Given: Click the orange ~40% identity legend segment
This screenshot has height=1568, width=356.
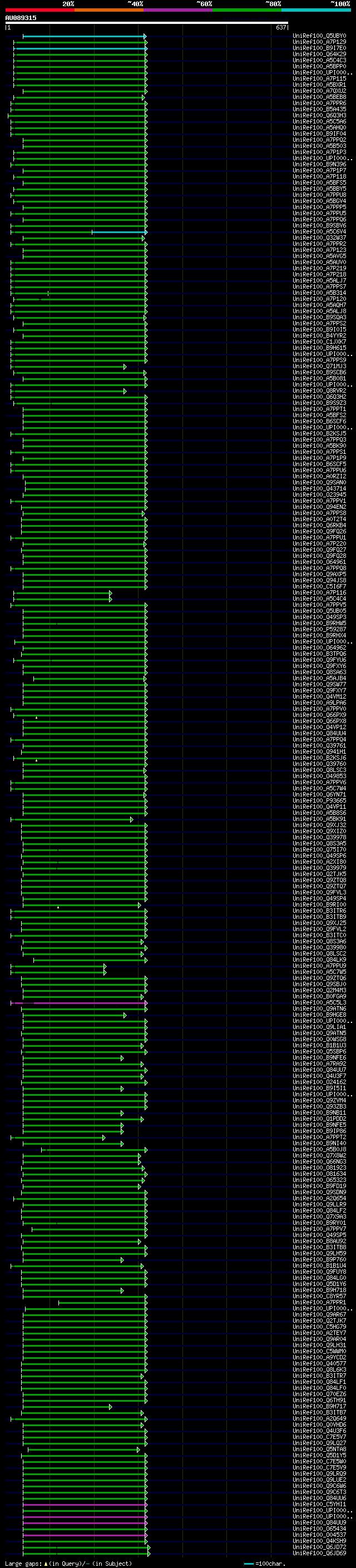Looking at the screenshot, I should [109, 10].
